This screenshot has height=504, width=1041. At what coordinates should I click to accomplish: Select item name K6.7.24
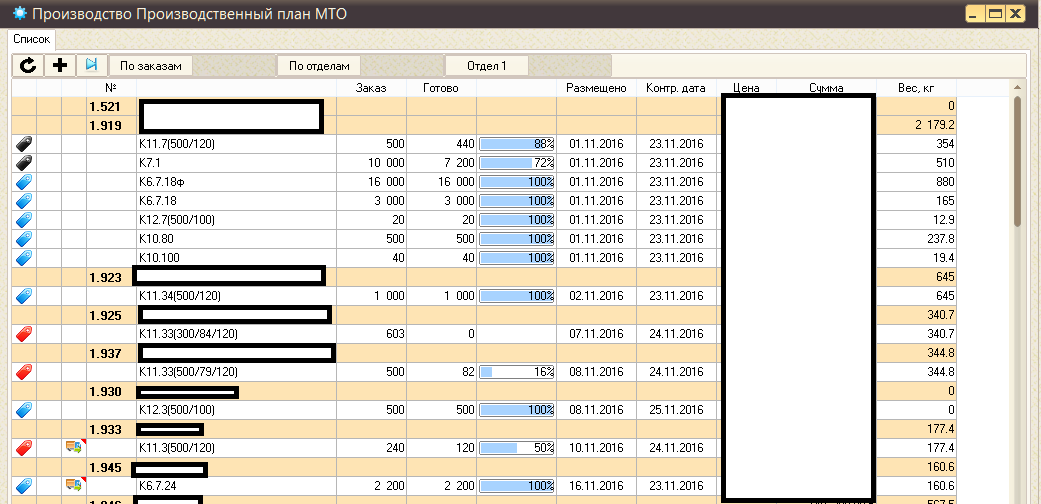(157, 486)
